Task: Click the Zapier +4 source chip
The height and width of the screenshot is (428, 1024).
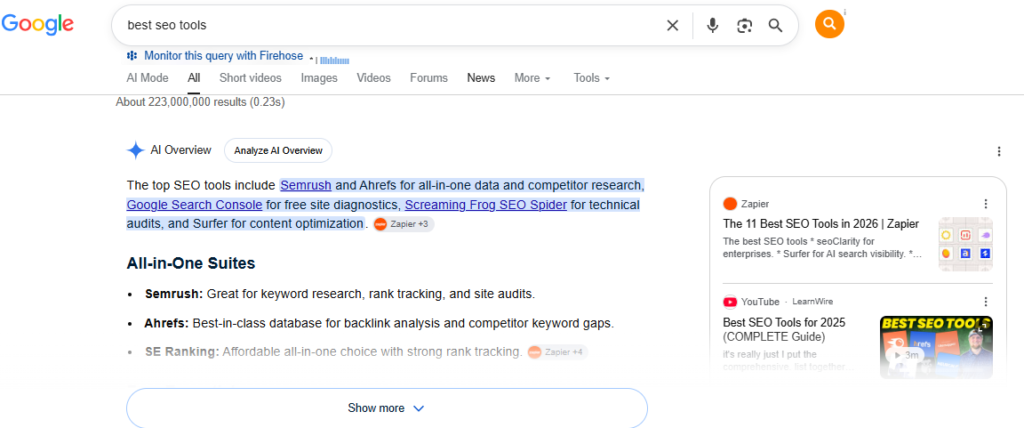Action: coord(558,352)
